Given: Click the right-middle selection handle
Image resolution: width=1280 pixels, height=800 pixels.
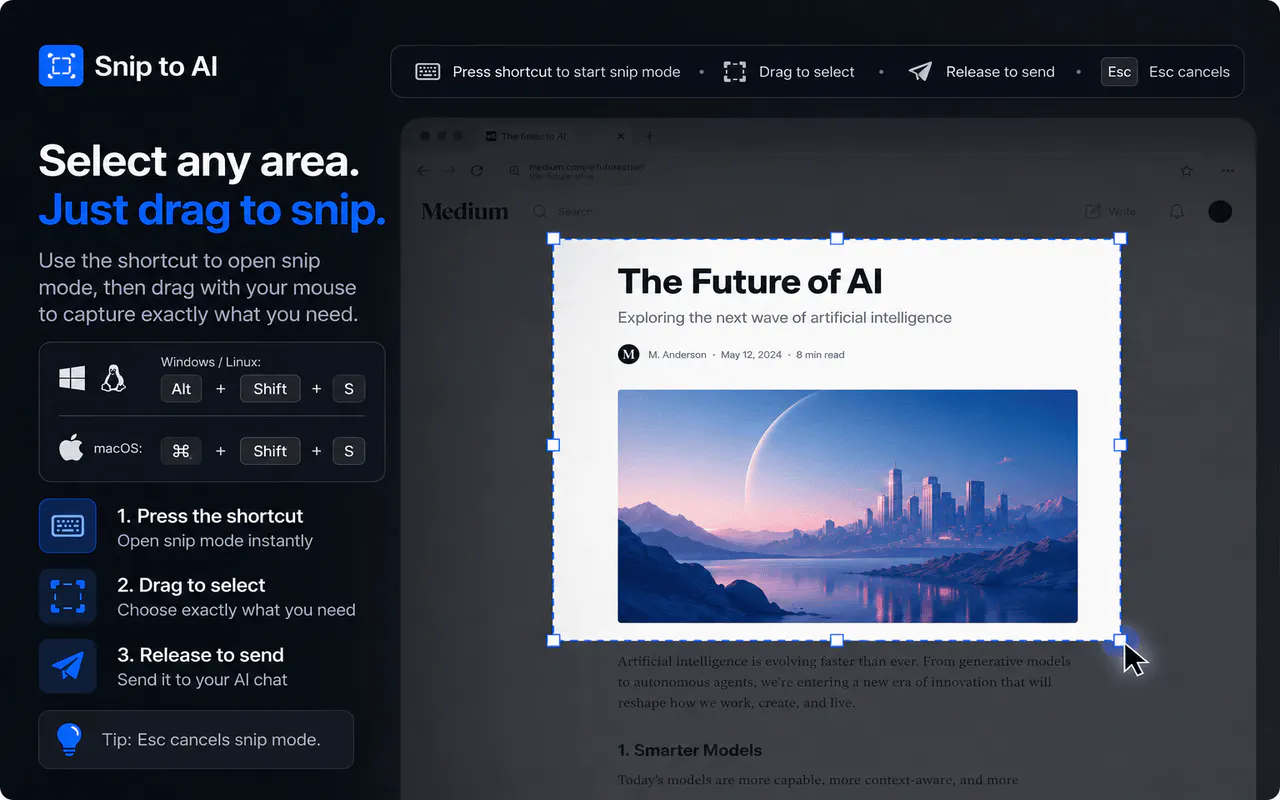Looking at the screenshot, I should 1120,445.
